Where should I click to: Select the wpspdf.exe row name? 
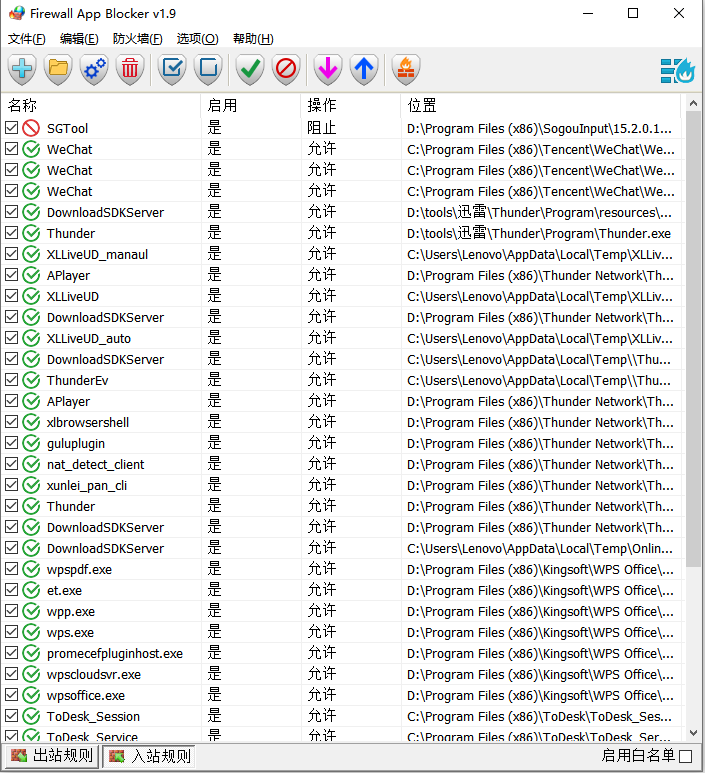click(79, 570)
